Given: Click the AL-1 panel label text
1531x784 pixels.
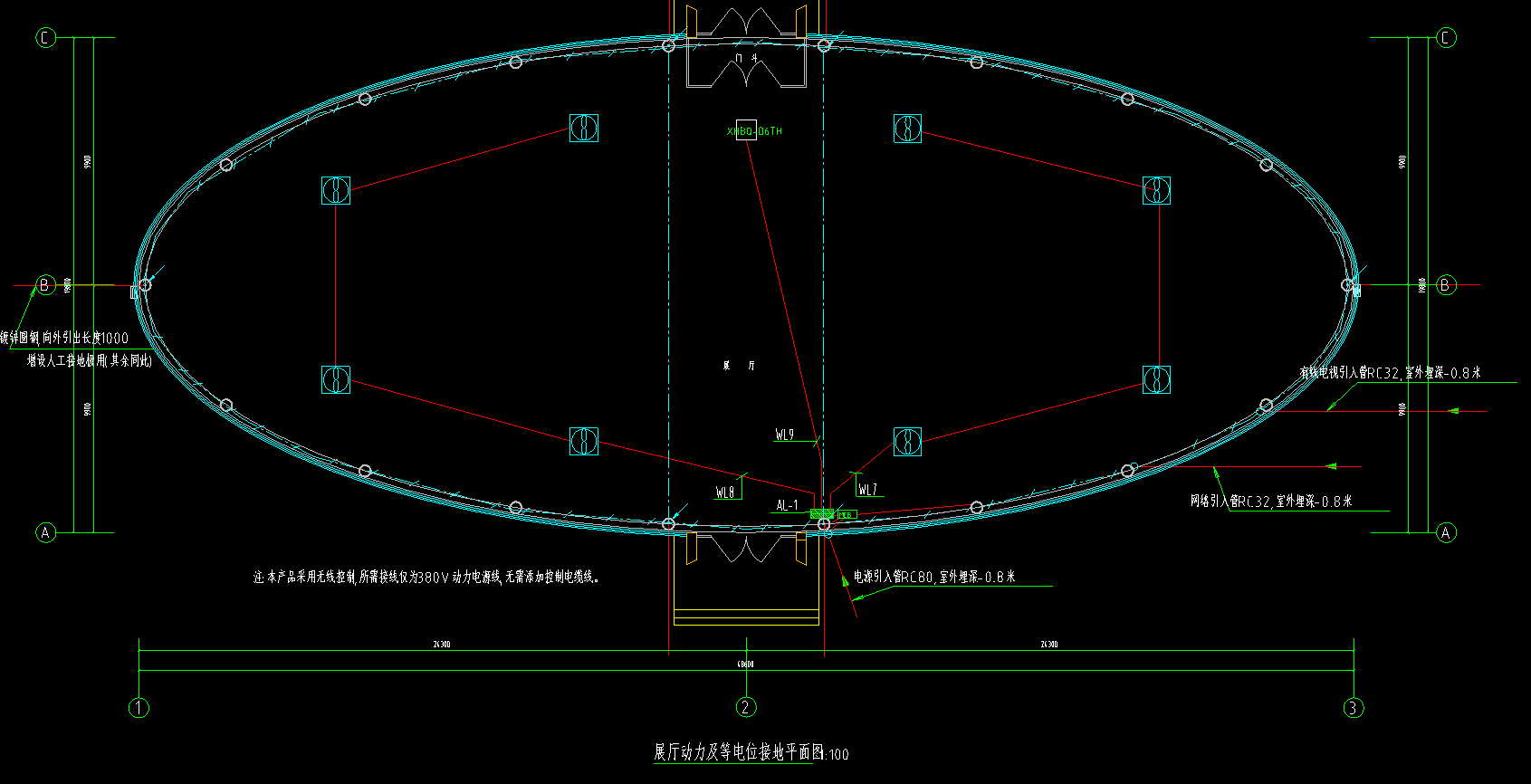Looking at the screenshot, I should point(787,505).
